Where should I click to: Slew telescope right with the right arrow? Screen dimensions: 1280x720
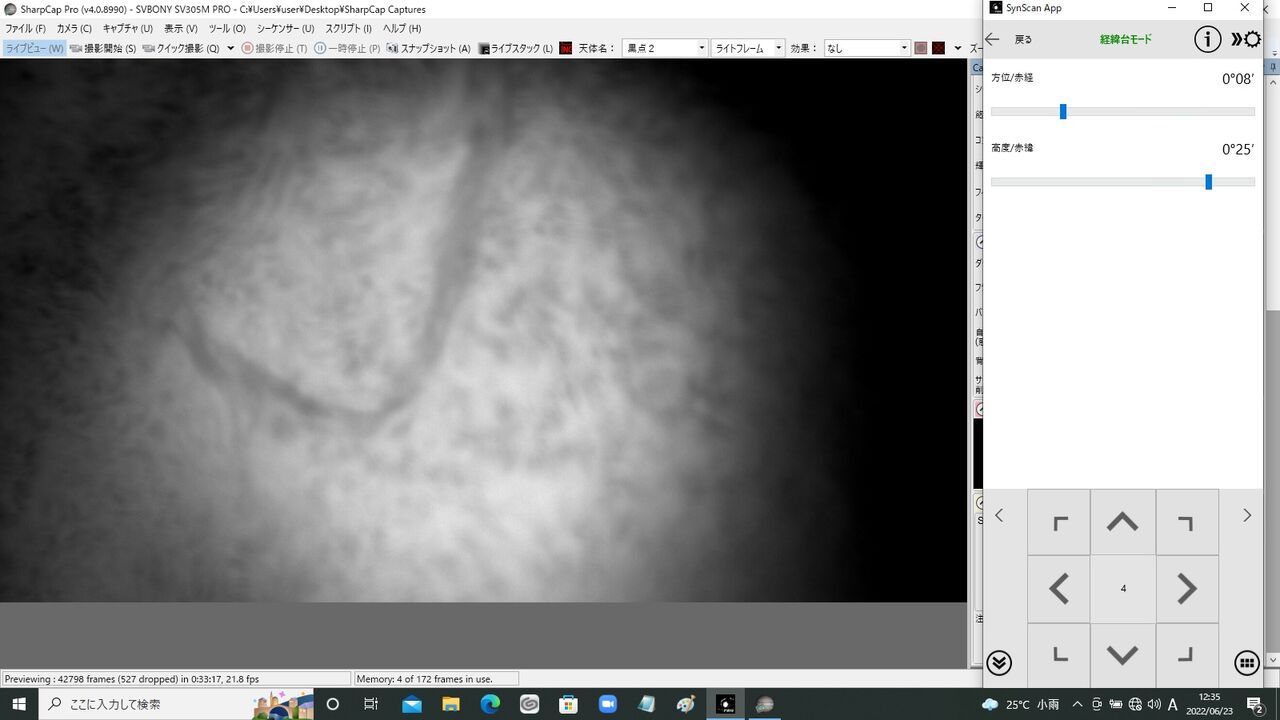click(x=1187, y=589)
